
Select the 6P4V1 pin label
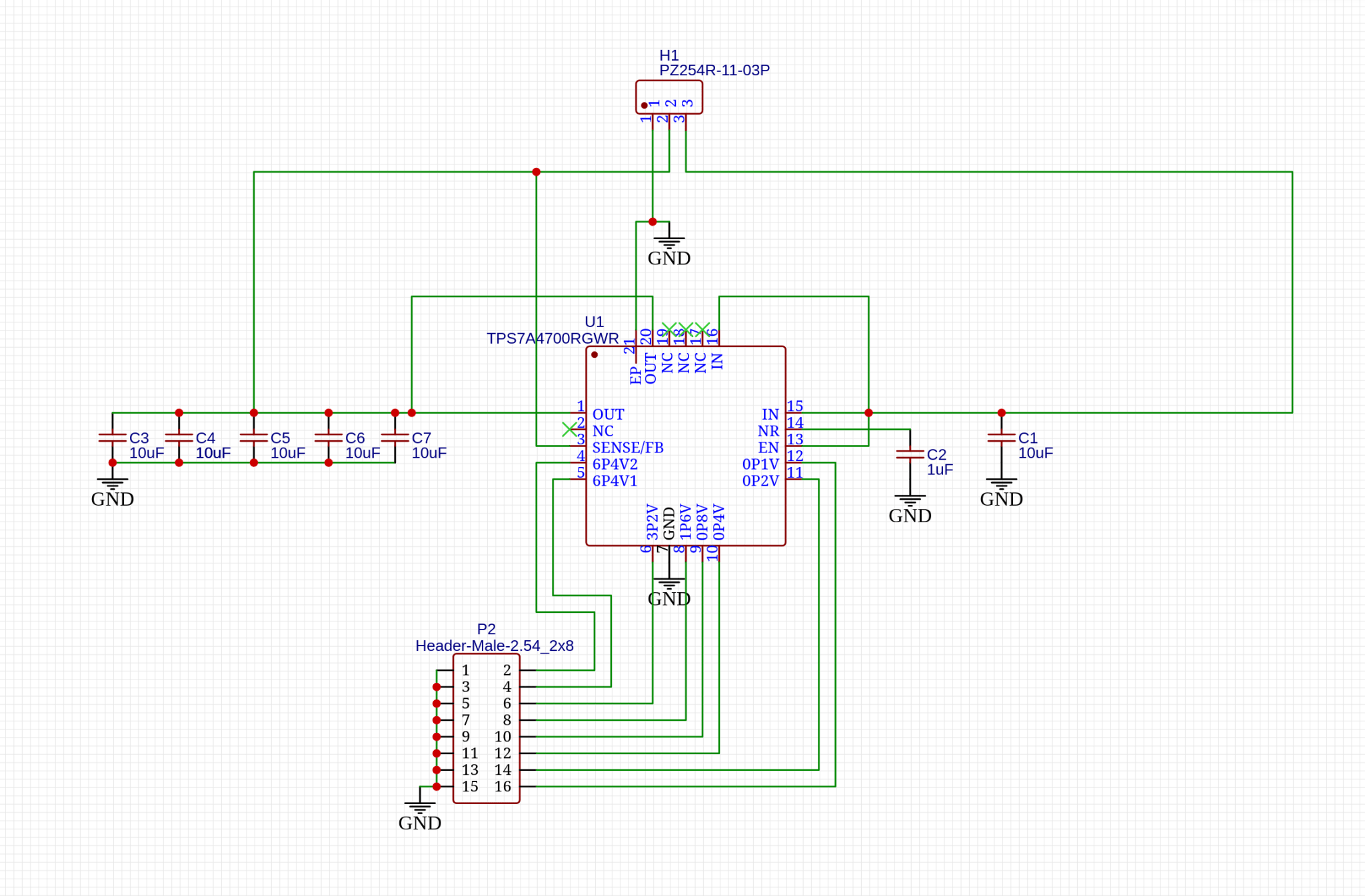pos(615,481)
